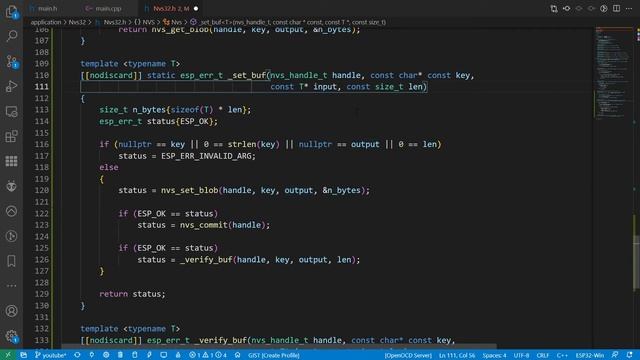Click the compare changes icon in editor toolbar
Viewport: 640px width, 360px height.
[554, 9]
